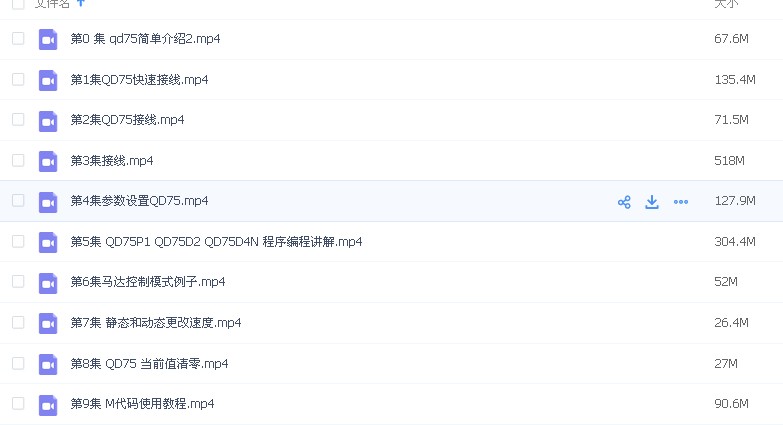The image size is (783, 425).
Task: Click the video icon beside 第0集 qd75简单介绍2
Action: [x=48, y=39]
